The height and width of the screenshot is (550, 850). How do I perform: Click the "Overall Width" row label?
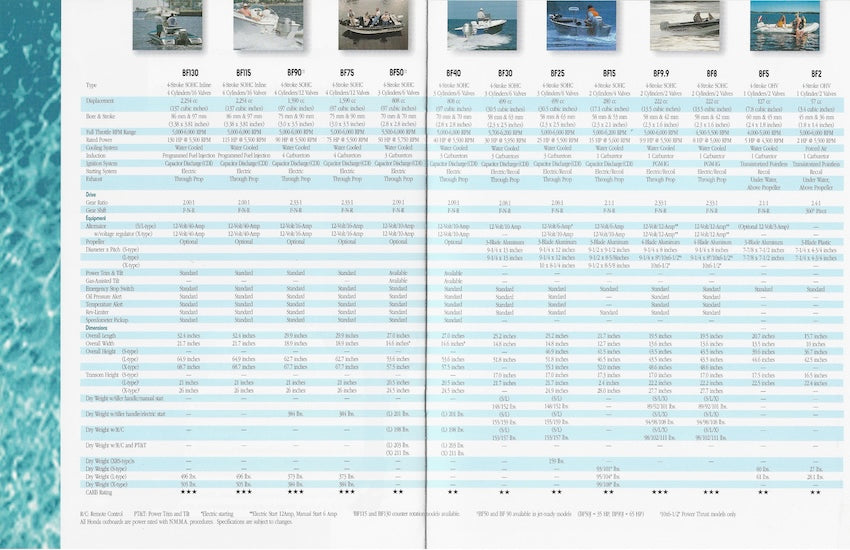point(100,344)
